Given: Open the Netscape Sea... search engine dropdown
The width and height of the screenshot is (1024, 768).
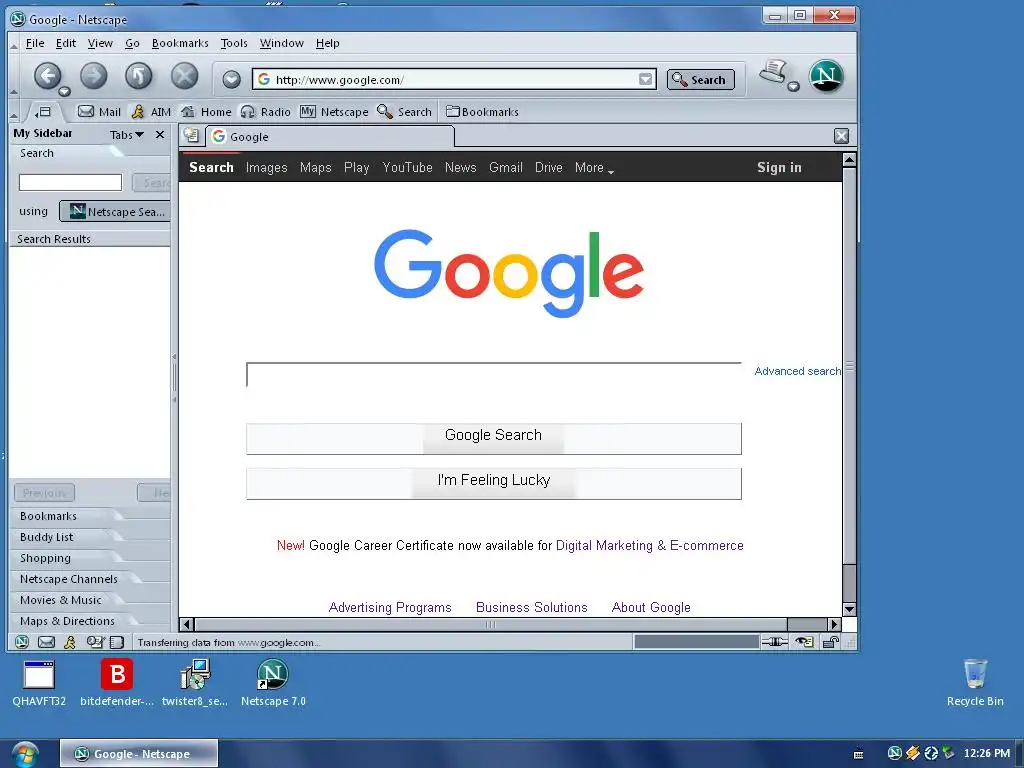Looking at the screenshot, I should click(x=115, y=212).
